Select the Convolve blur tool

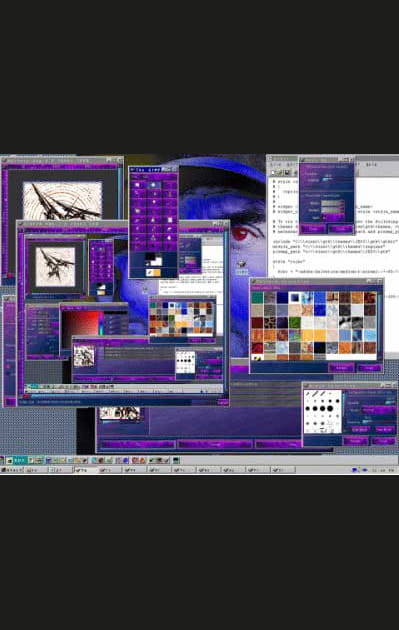tap(170, 237)
